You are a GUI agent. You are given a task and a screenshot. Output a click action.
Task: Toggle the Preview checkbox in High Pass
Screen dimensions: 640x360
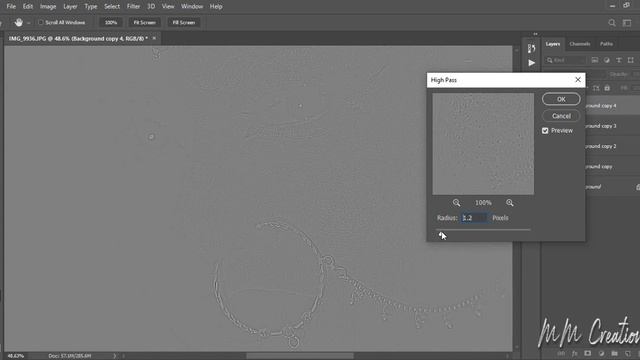pyautogui.click(x=545, y=131)
